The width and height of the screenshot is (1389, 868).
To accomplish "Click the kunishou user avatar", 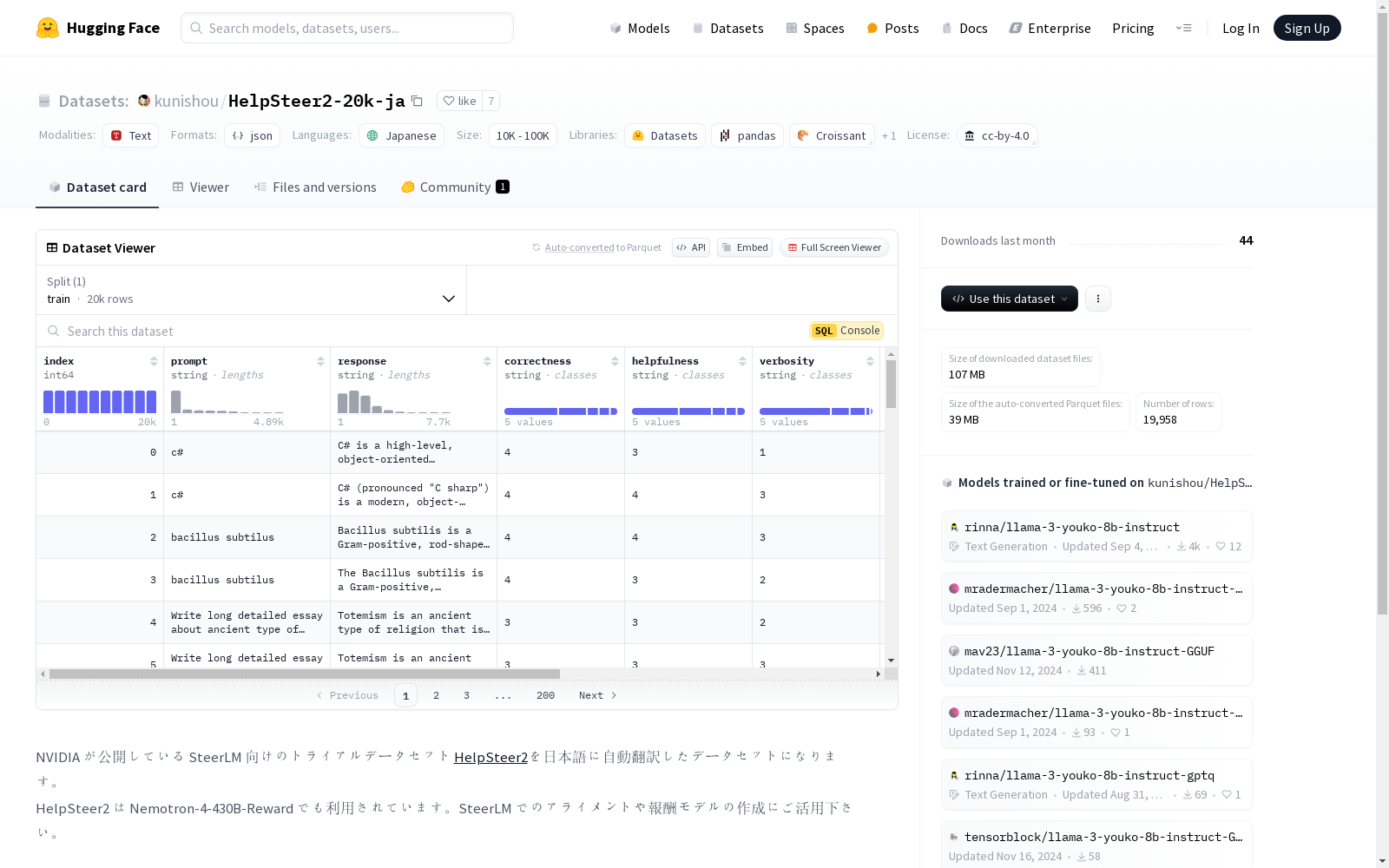I will (x=144, y=101).
